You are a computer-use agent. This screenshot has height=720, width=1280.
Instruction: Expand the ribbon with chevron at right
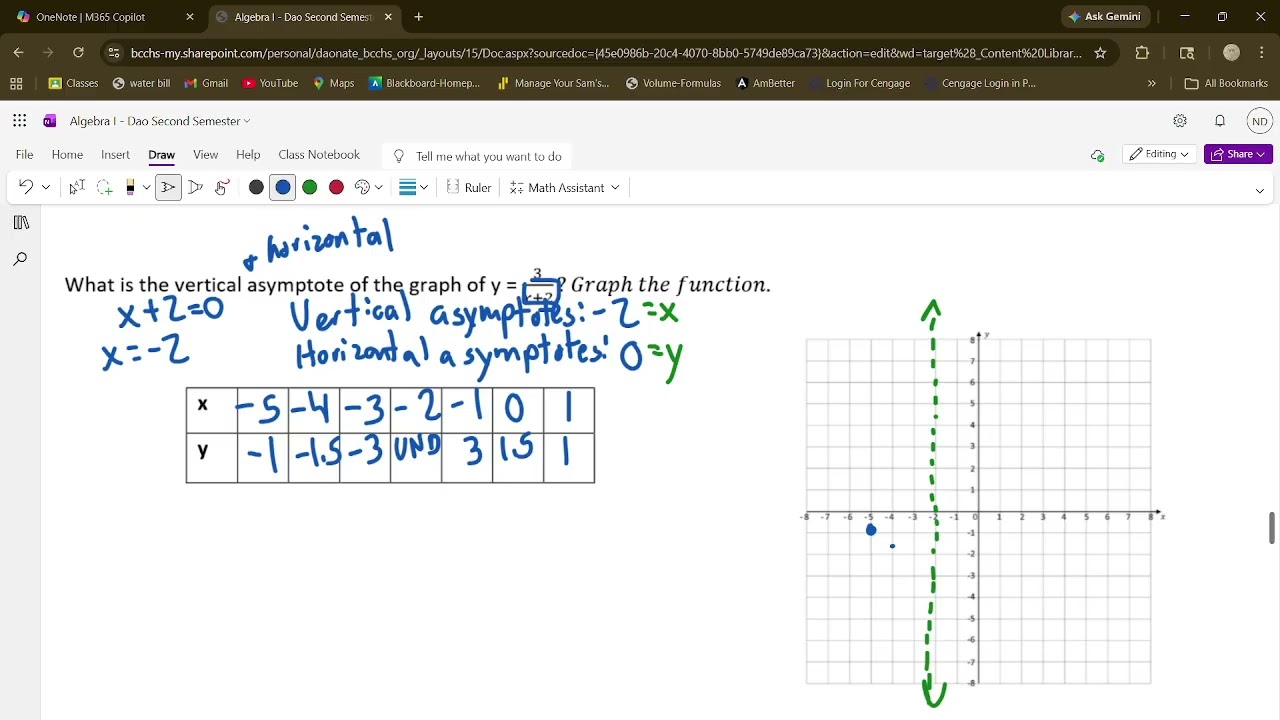pyautogui.click(x=1259, y=190)
